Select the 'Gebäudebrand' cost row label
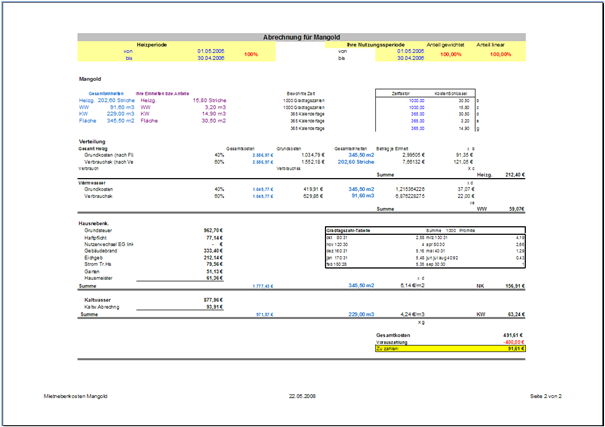Screen dimensions: 605x427 (x=105, y=251)
